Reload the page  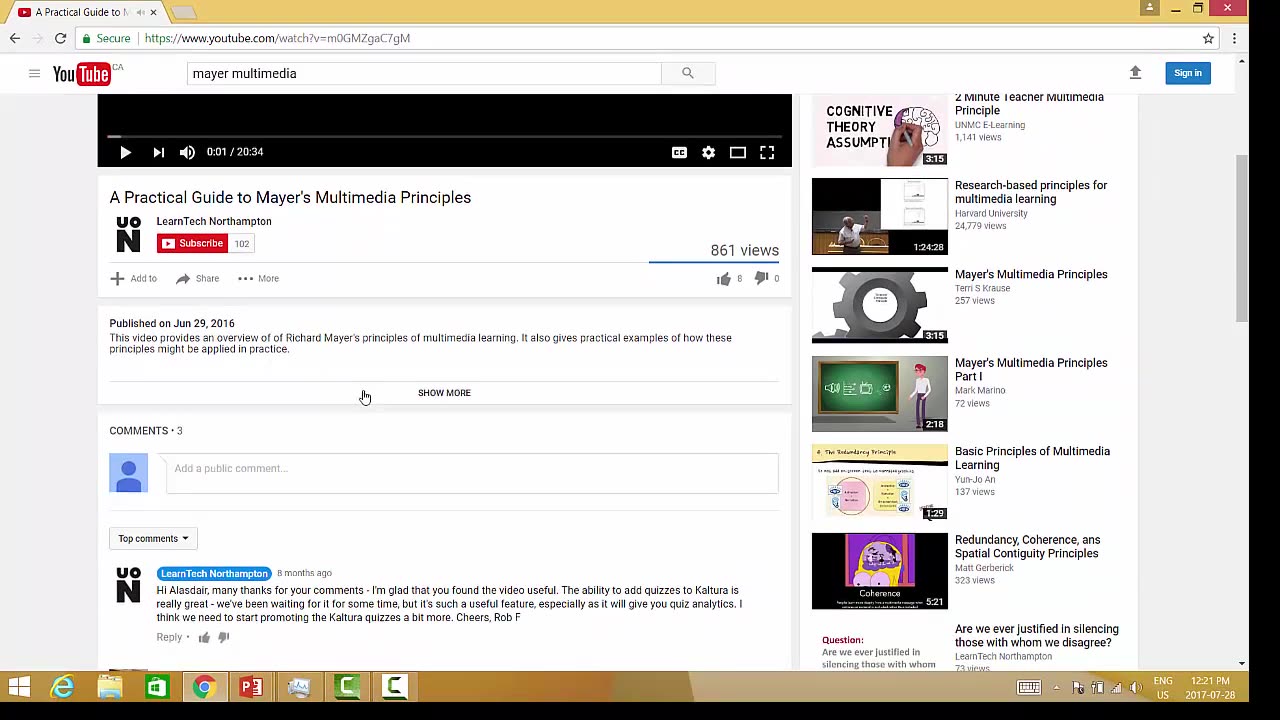pyautogui.click(x=60, y=38)
